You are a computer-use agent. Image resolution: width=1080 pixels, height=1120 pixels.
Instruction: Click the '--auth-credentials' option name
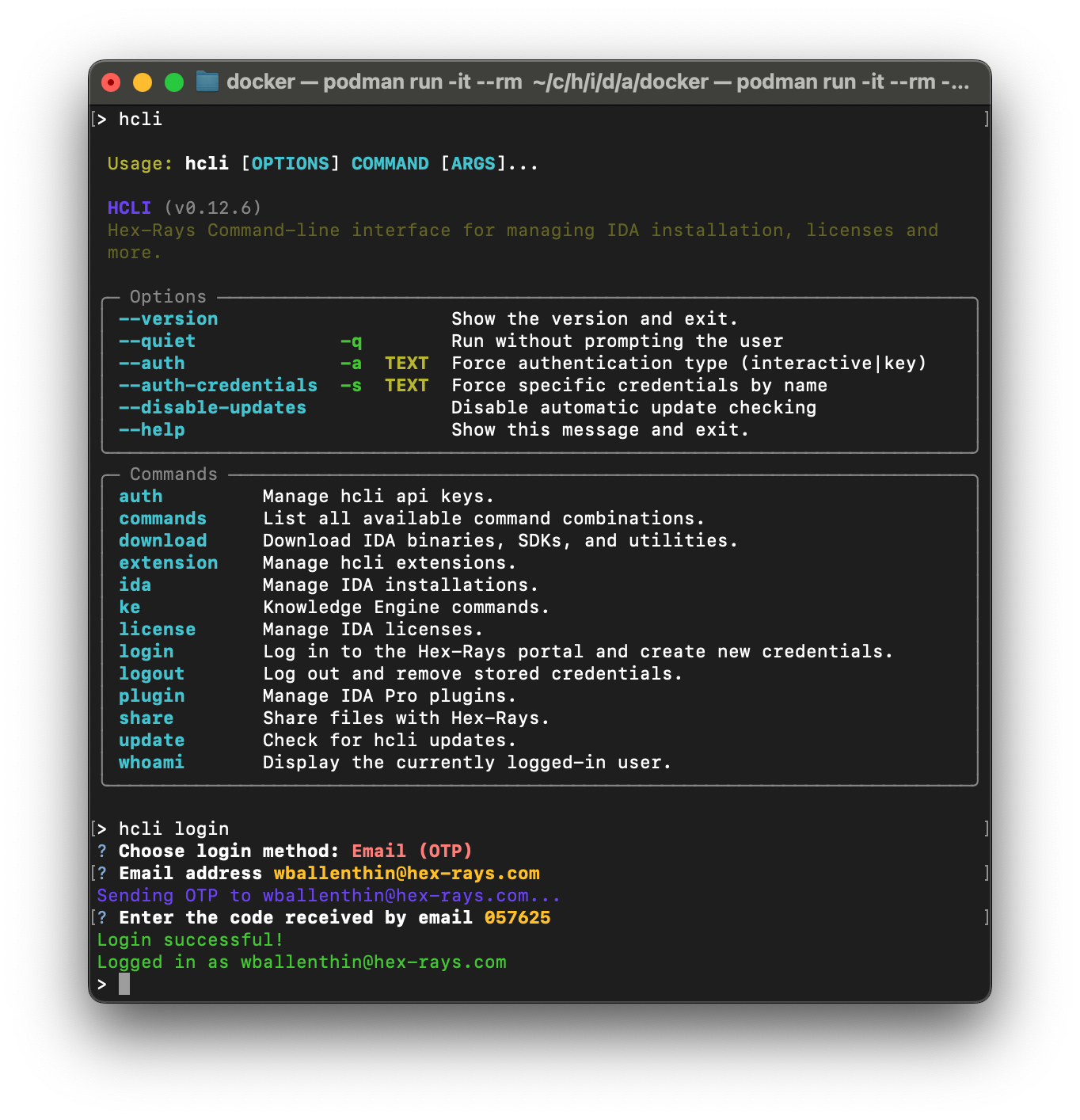tap(218, 385)
